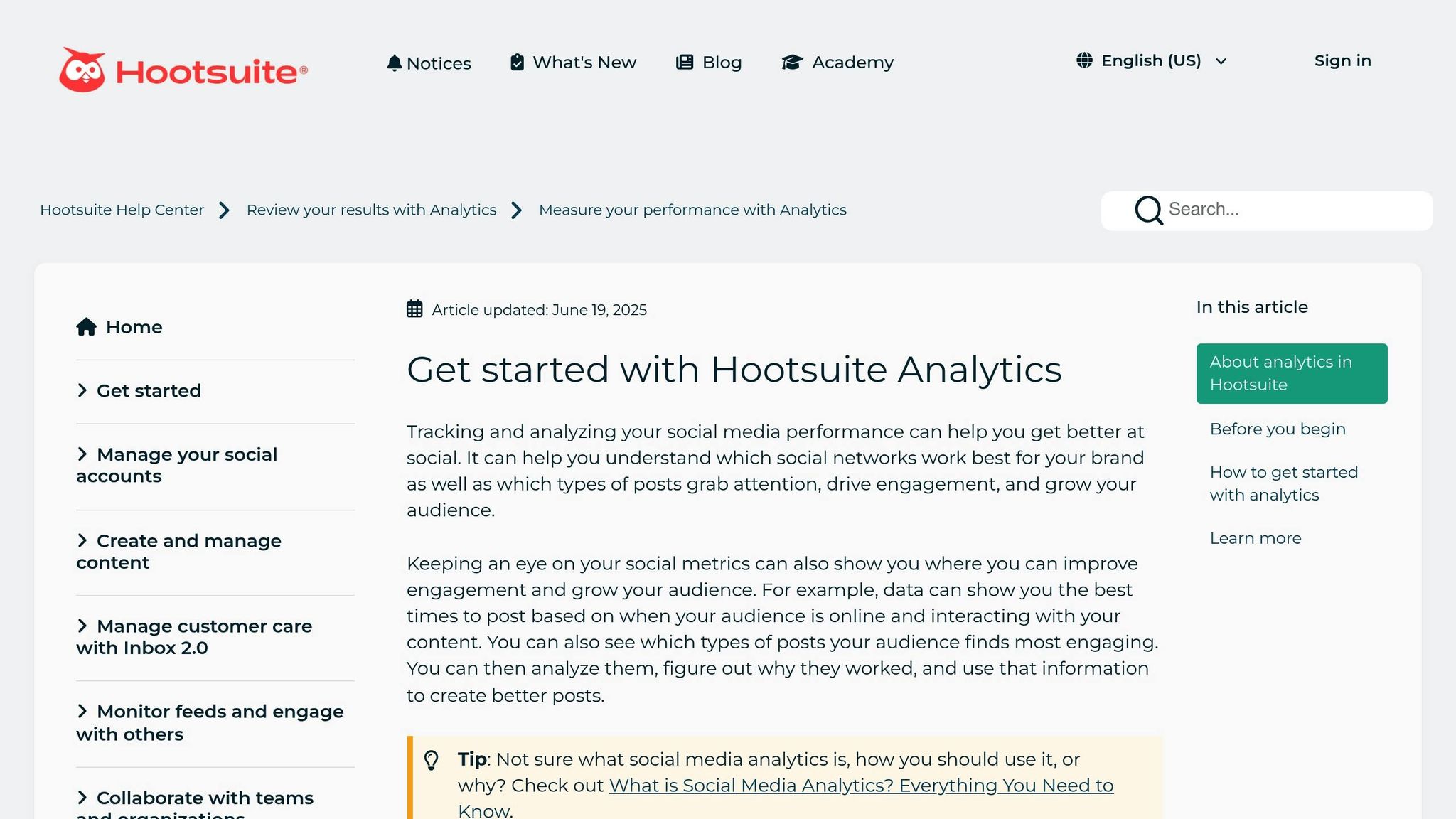Click the globe language icon

1084,60
